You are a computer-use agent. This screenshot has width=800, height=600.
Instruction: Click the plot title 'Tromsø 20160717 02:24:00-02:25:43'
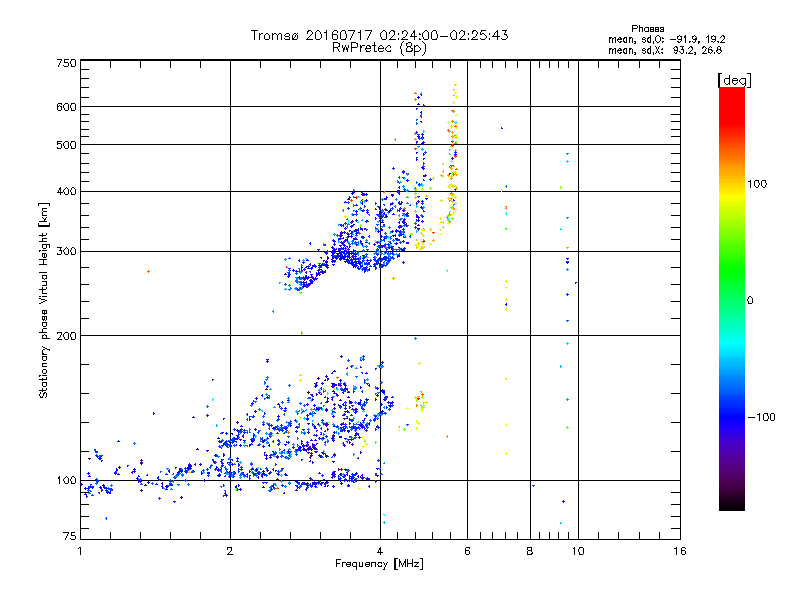point(379,35)
